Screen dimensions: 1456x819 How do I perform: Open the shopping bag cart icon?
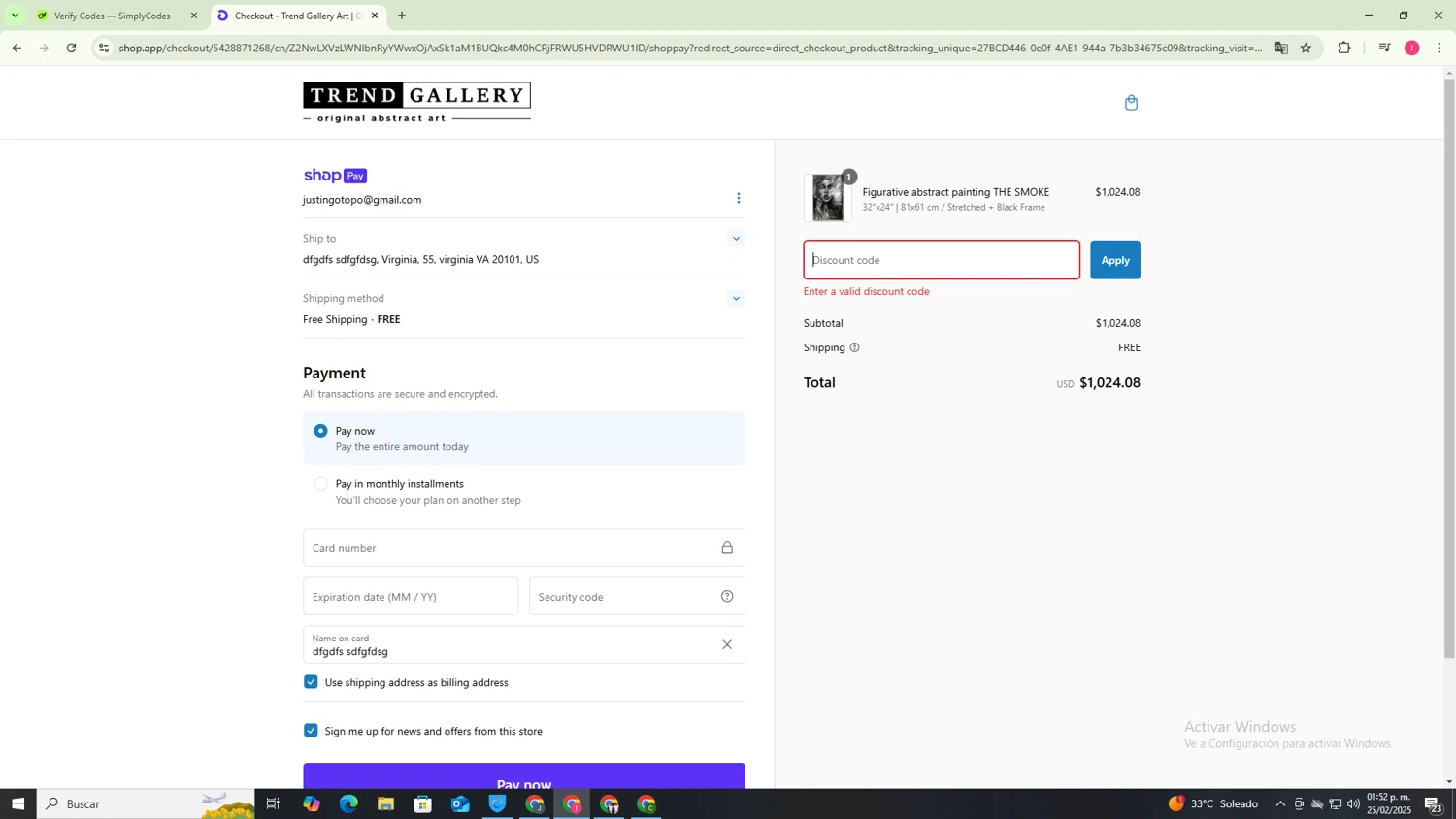[1131, 103]
